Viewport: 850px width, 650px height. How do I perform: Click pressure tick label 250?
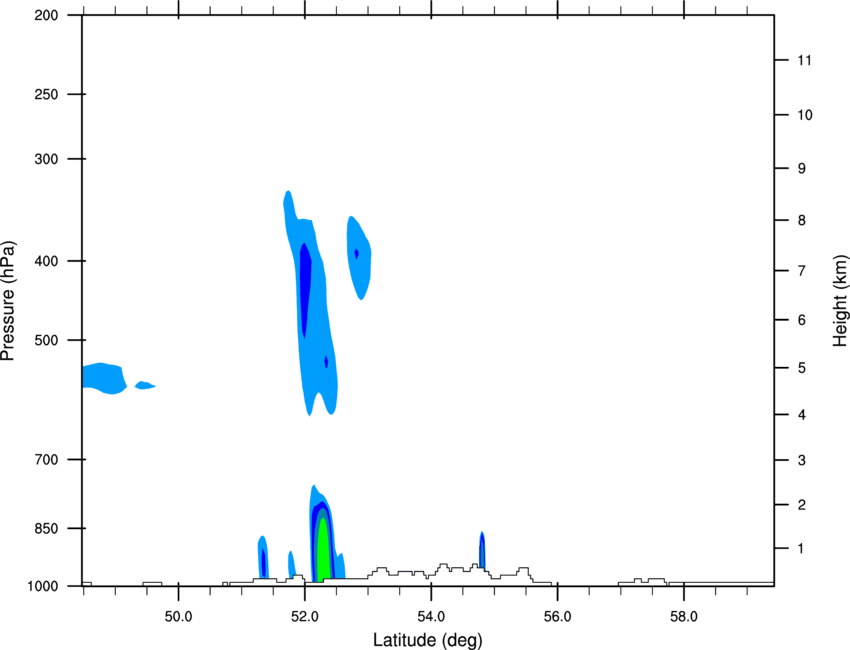pyautogui.click(x=46, y=94)
